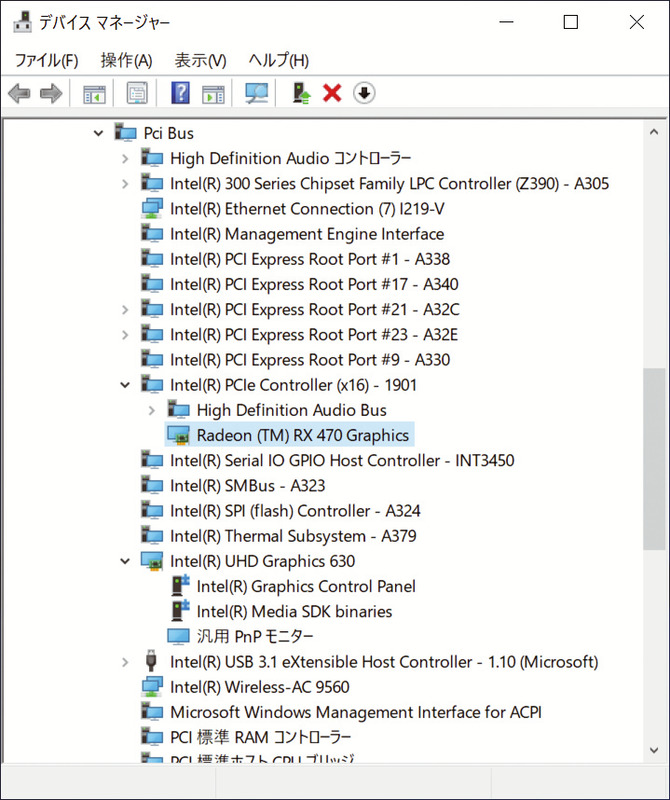The width and height of the screenshot is (670, 800).
Task: Click the scrollbar up arrow
Action: [x=654, y=132]
